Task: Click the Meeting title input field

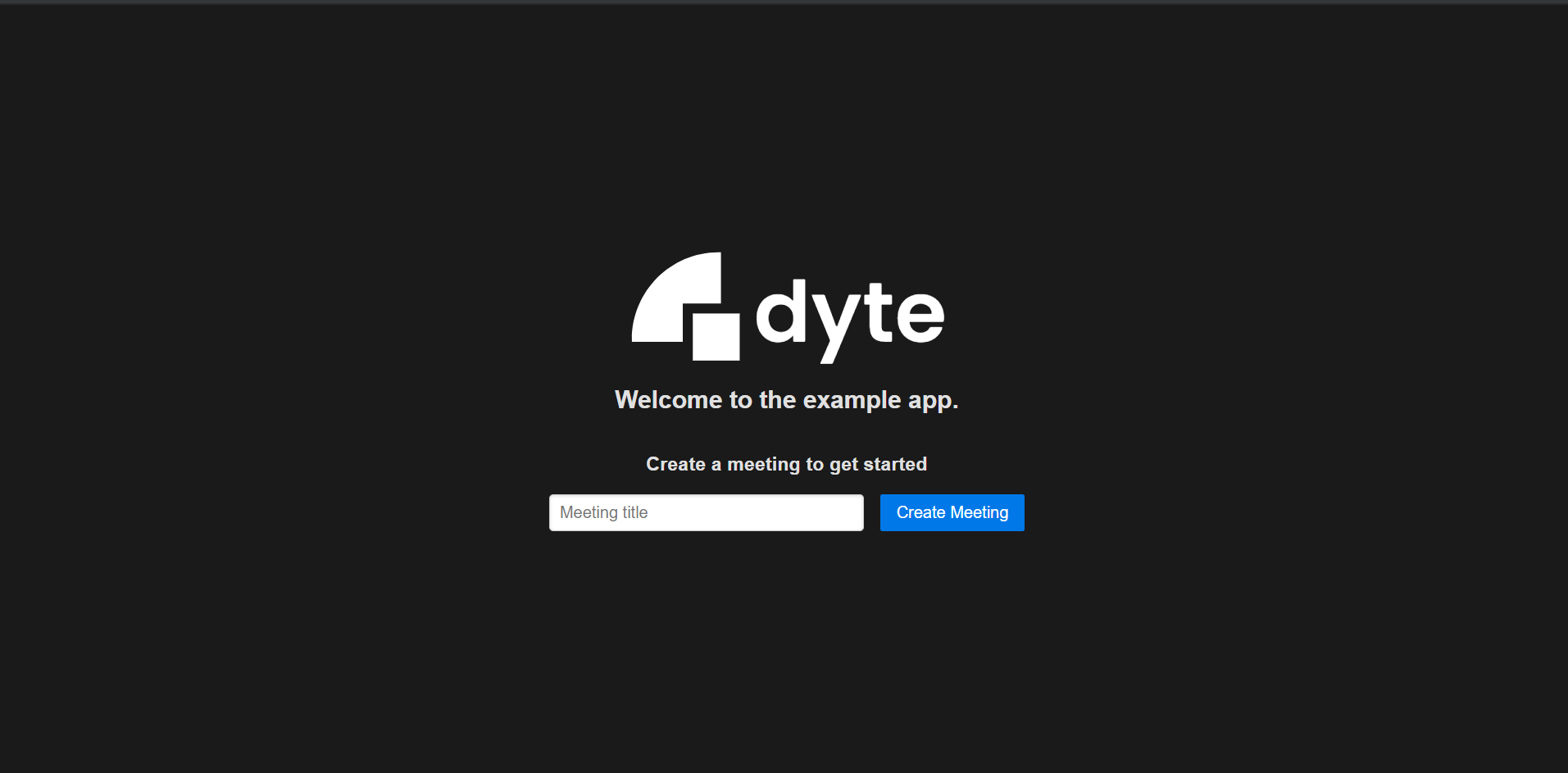Action: tap(706, 512)
